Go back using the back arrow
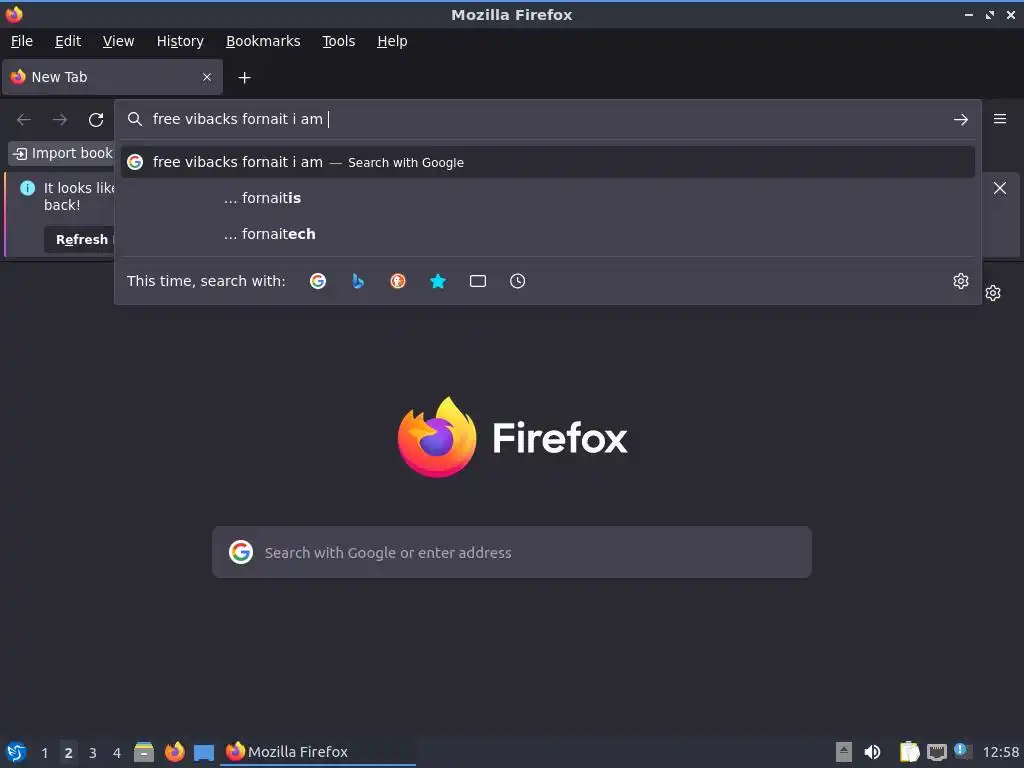The width and height of the screenshot is (1024, 768). click(24, 120)
